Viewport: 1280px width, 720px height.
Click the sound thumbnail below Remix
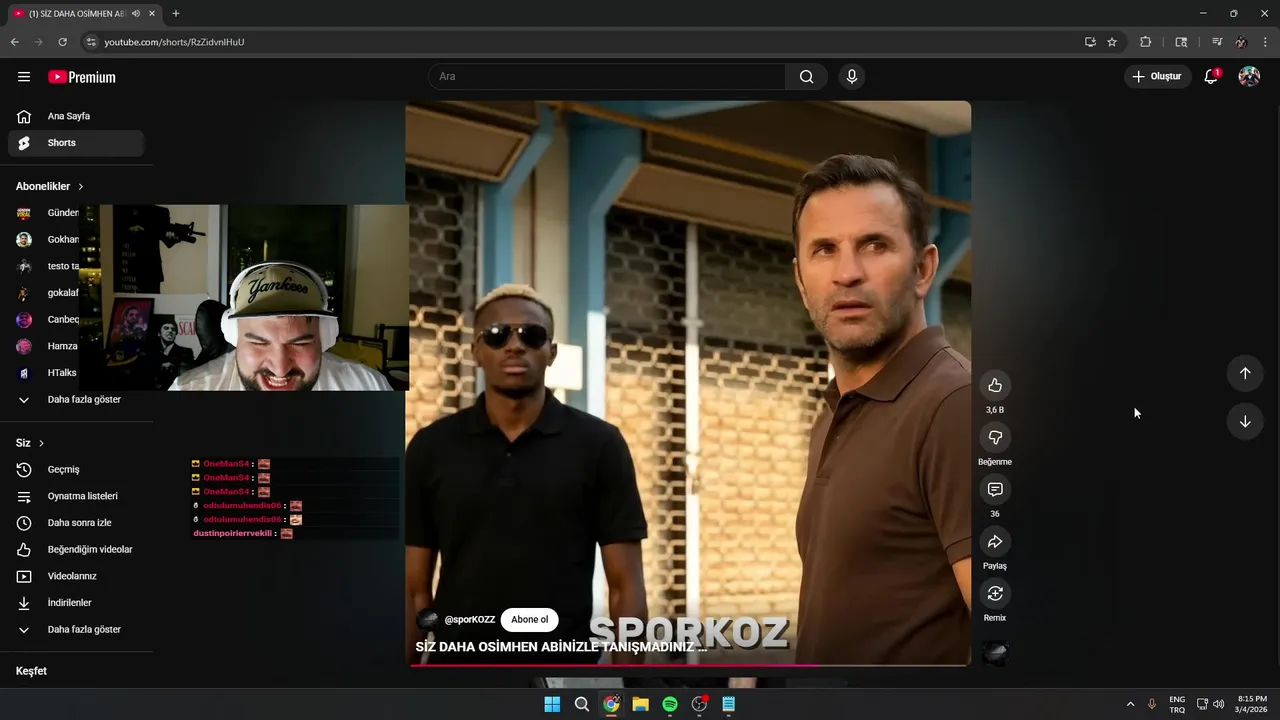pos(995,653)
